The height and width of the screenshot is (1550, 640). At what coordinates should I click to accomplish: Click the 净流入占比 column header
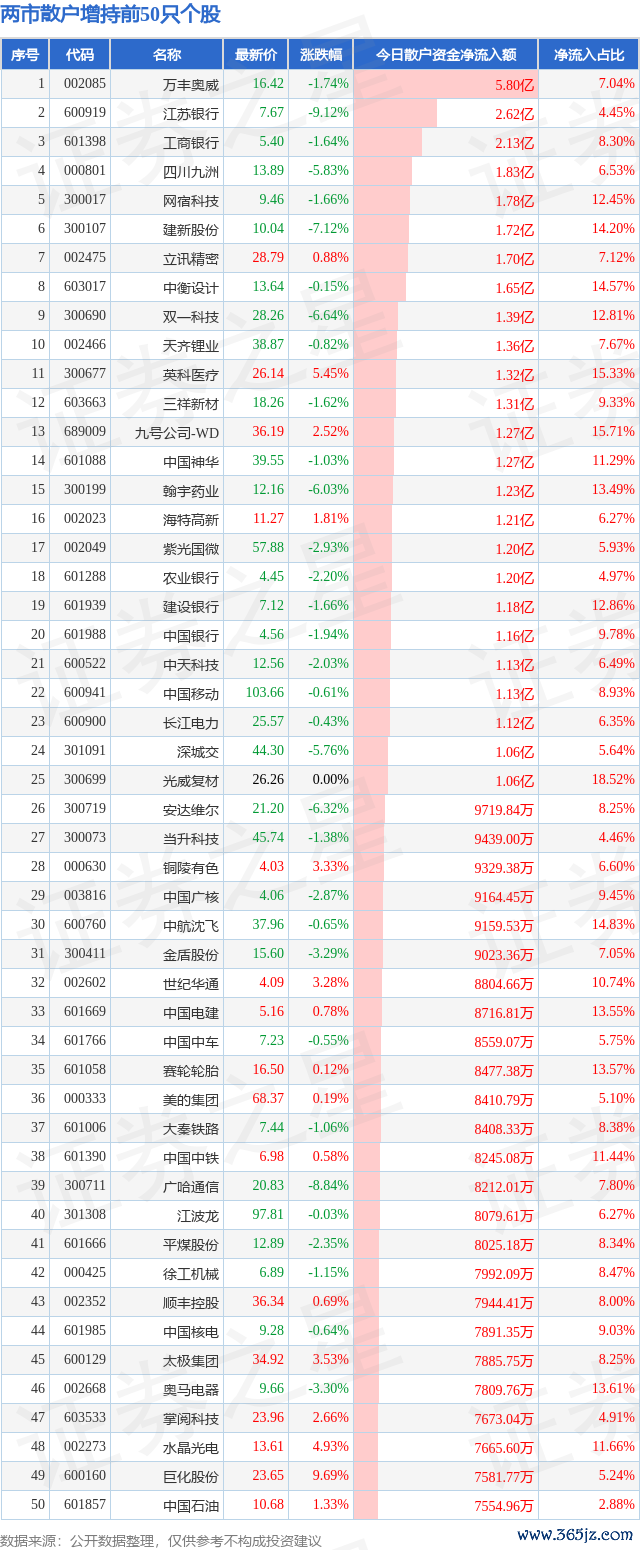click(x=589, y=55)
